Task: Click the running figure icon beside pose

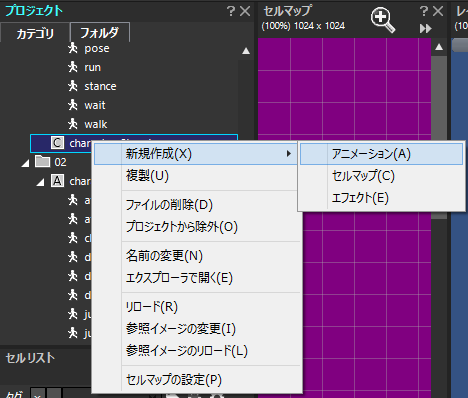Action: pyautogui.click(x=73, y=48)
